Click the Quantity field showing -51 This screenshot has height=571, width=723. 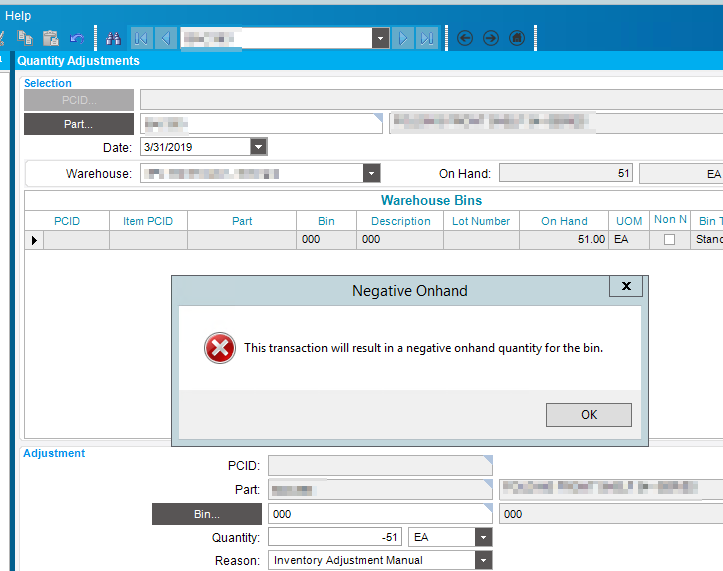click(x=335, y=537)
